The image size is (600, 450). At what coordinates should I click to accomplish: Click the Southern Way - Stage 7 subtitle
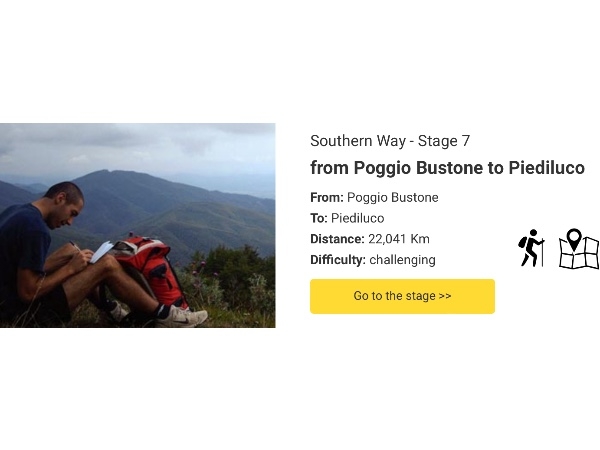[x=383, y=140]
